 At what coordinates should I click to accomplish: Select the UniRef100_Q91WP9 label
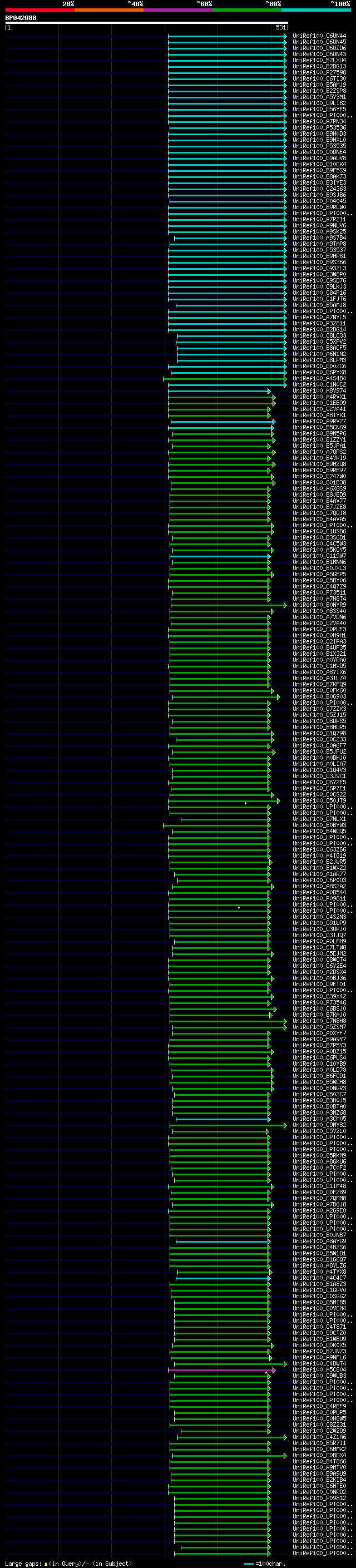tap(319, 923)
